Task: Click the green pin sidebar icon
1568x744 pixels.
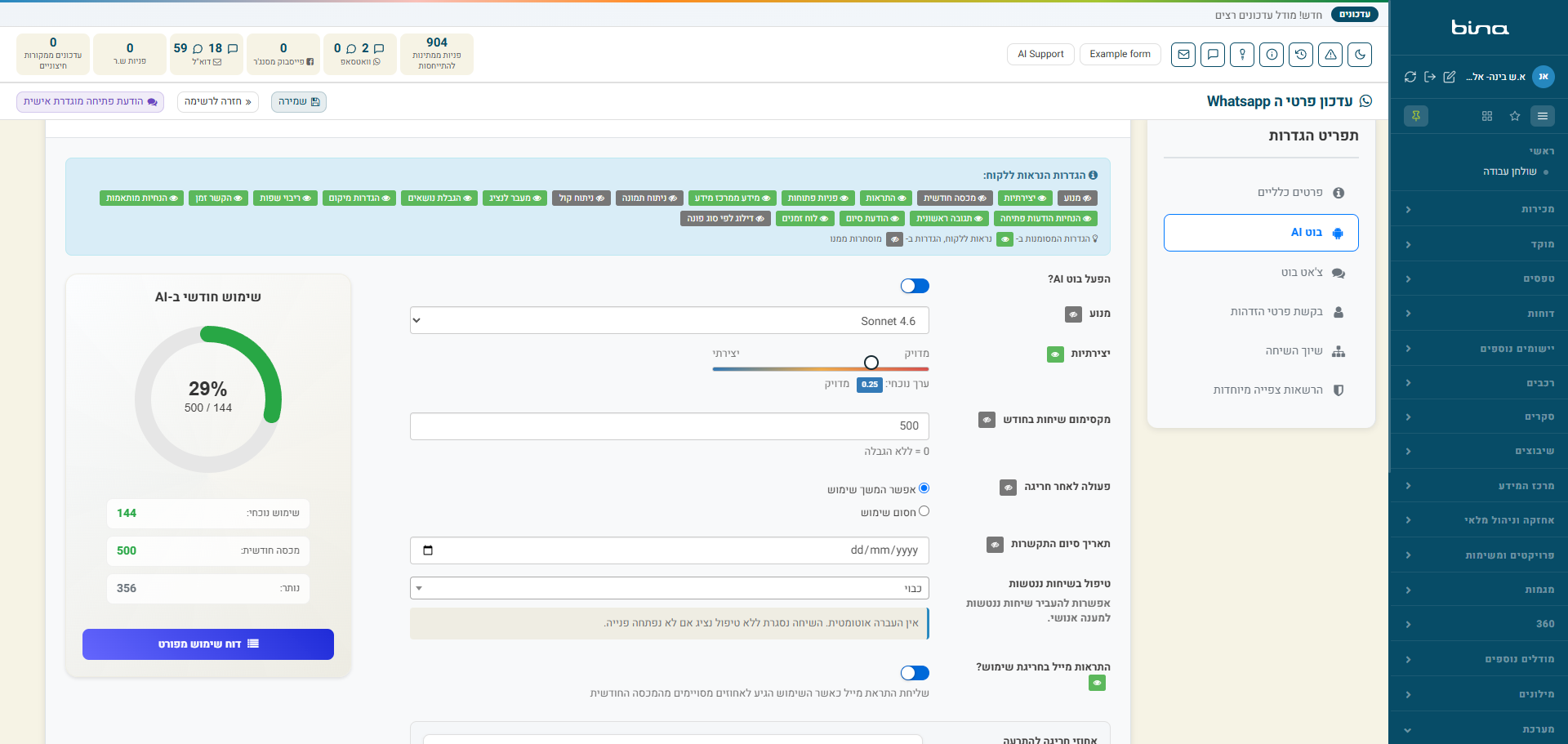Action: [1416, 116]
